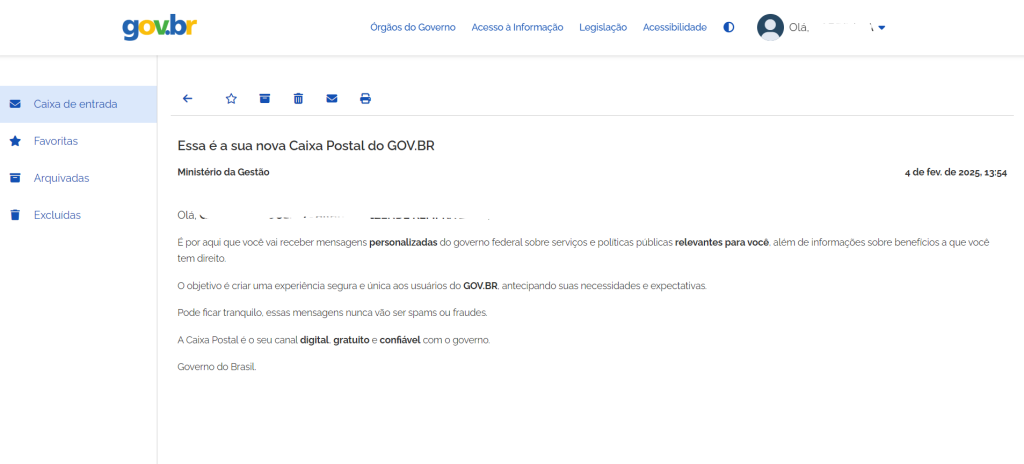Click the inbox envelope sidebar icon
The height and width of the screenshot is (464, 1024).
(x=16, y=104)
